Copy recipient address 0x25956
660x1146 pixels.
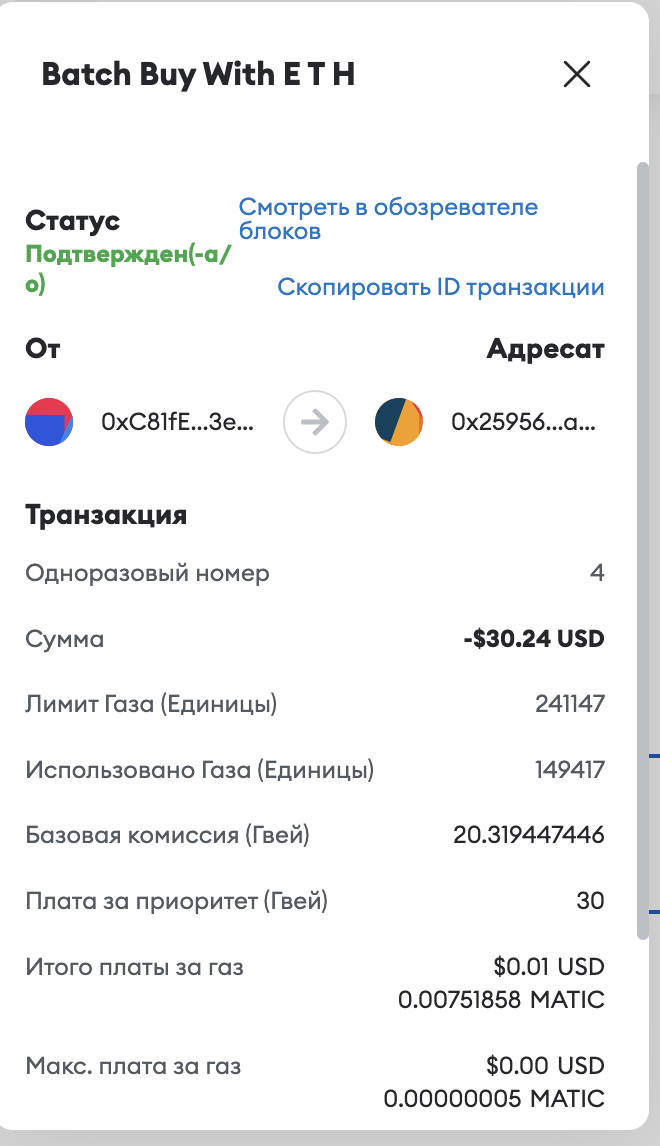pyautogui.click(x=525, y=422)
